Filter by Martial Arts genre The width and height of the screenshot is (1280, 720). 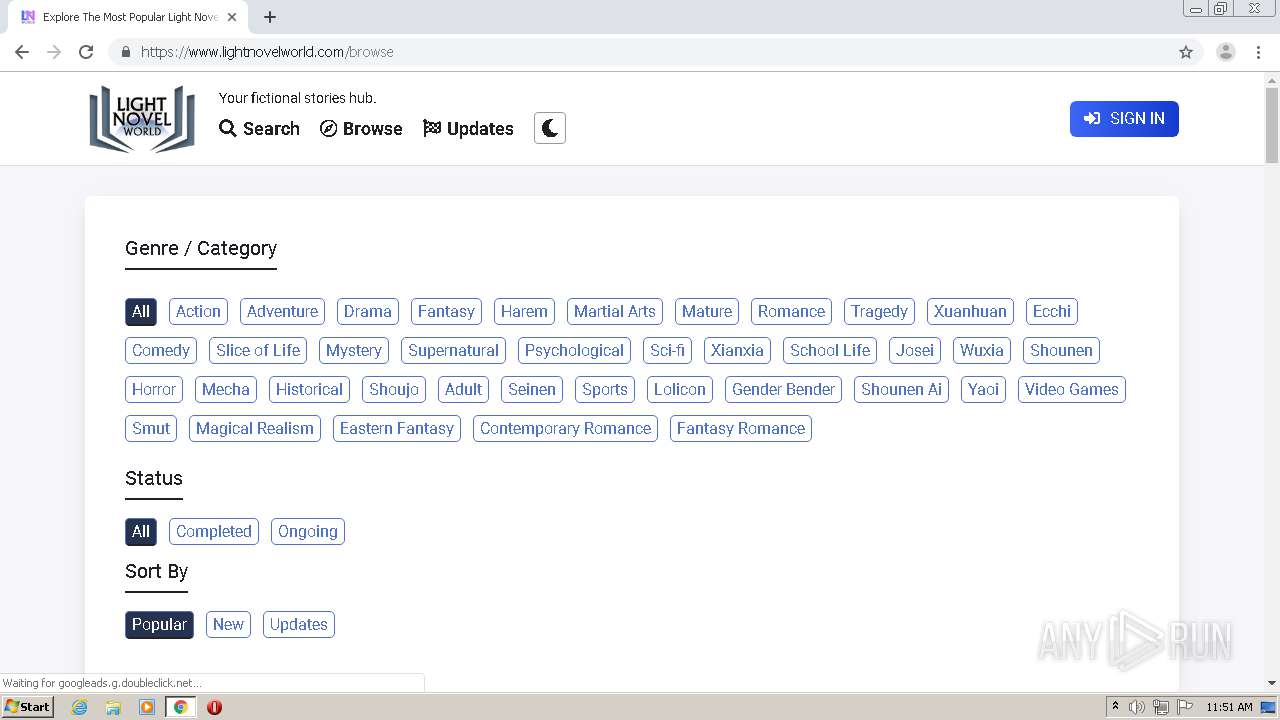coord(615,311)
